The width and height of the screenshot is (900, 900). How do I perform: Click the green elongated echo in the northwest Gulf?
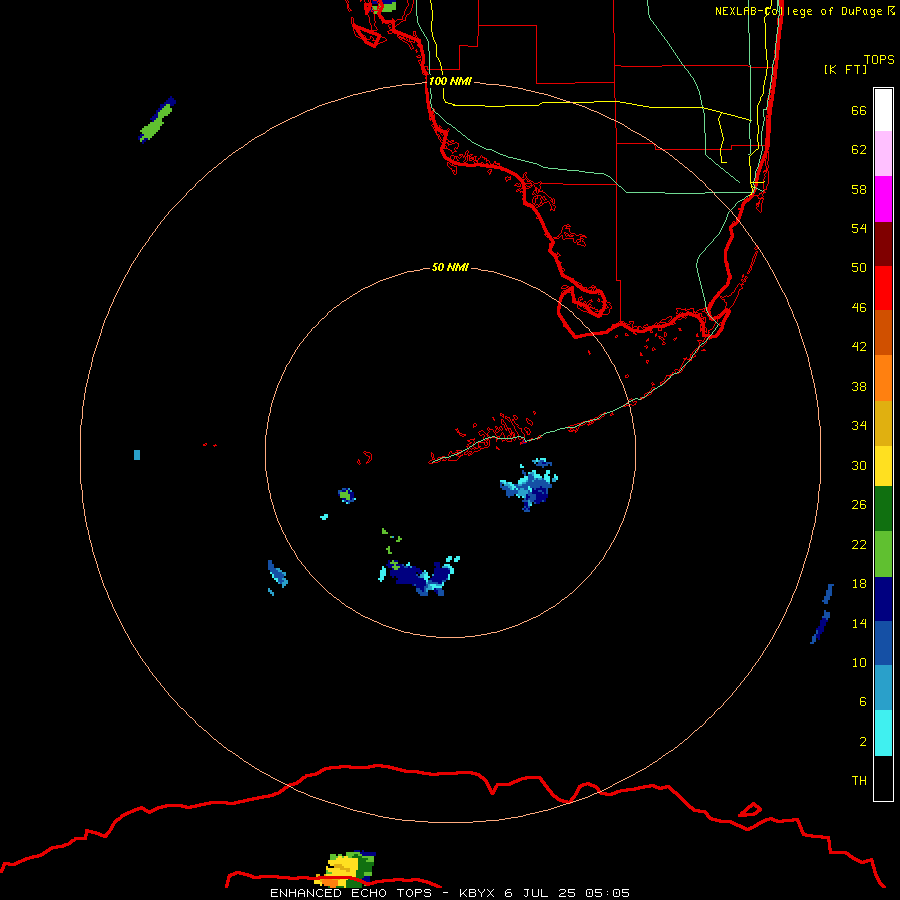coord(157,119)
